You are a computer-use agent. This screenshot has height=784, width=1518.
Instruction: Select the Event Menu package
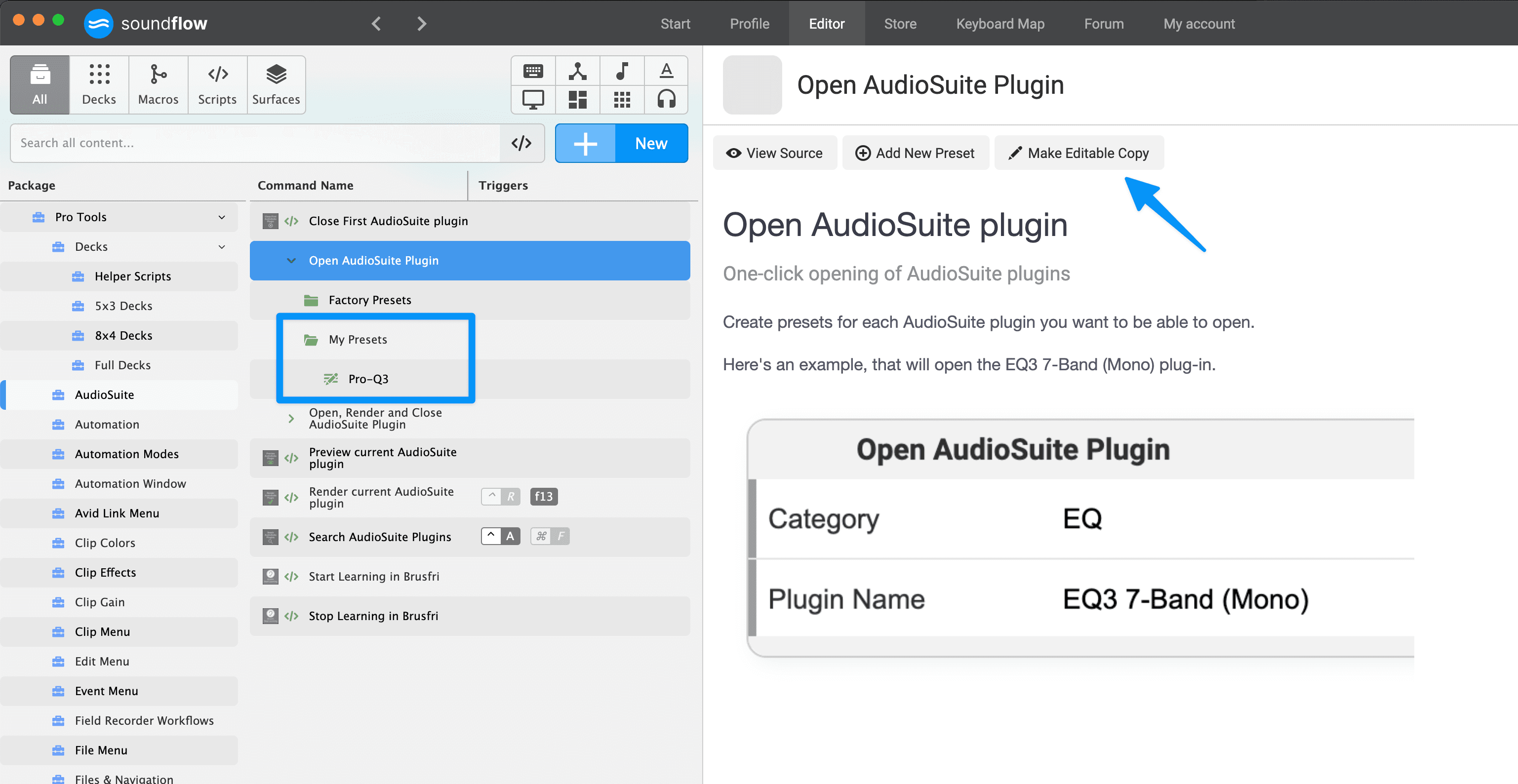pos(119,691)
